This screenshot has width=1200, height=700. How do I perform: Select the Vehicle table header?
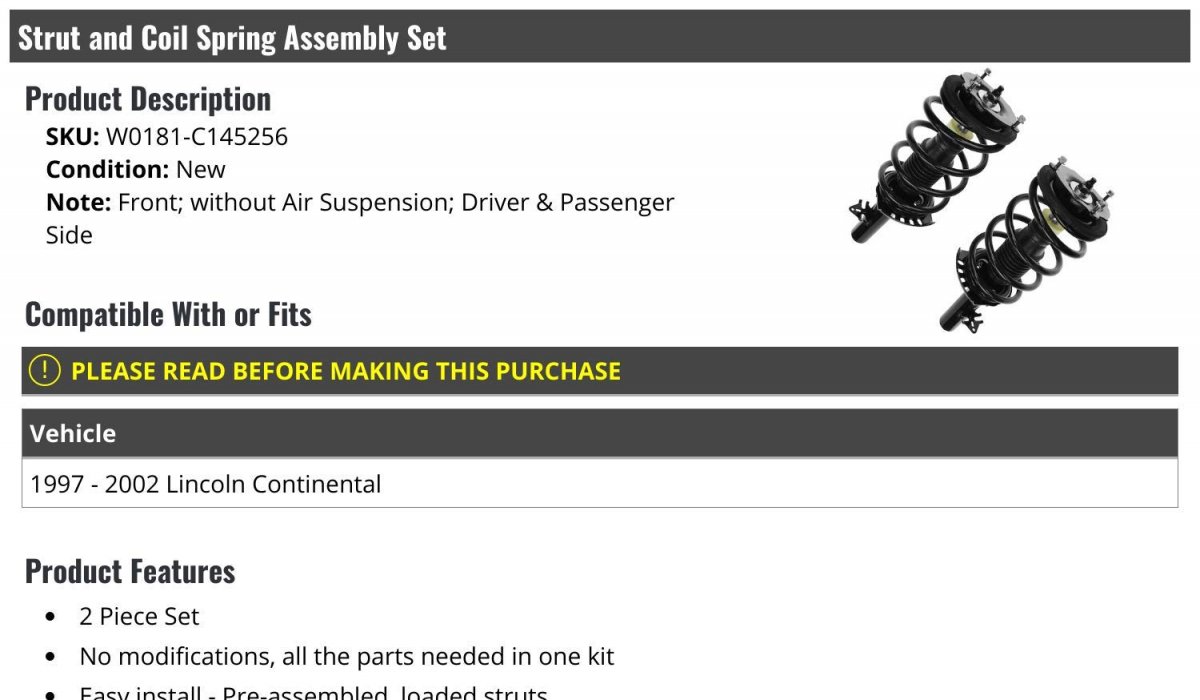[x=600, y=434]
